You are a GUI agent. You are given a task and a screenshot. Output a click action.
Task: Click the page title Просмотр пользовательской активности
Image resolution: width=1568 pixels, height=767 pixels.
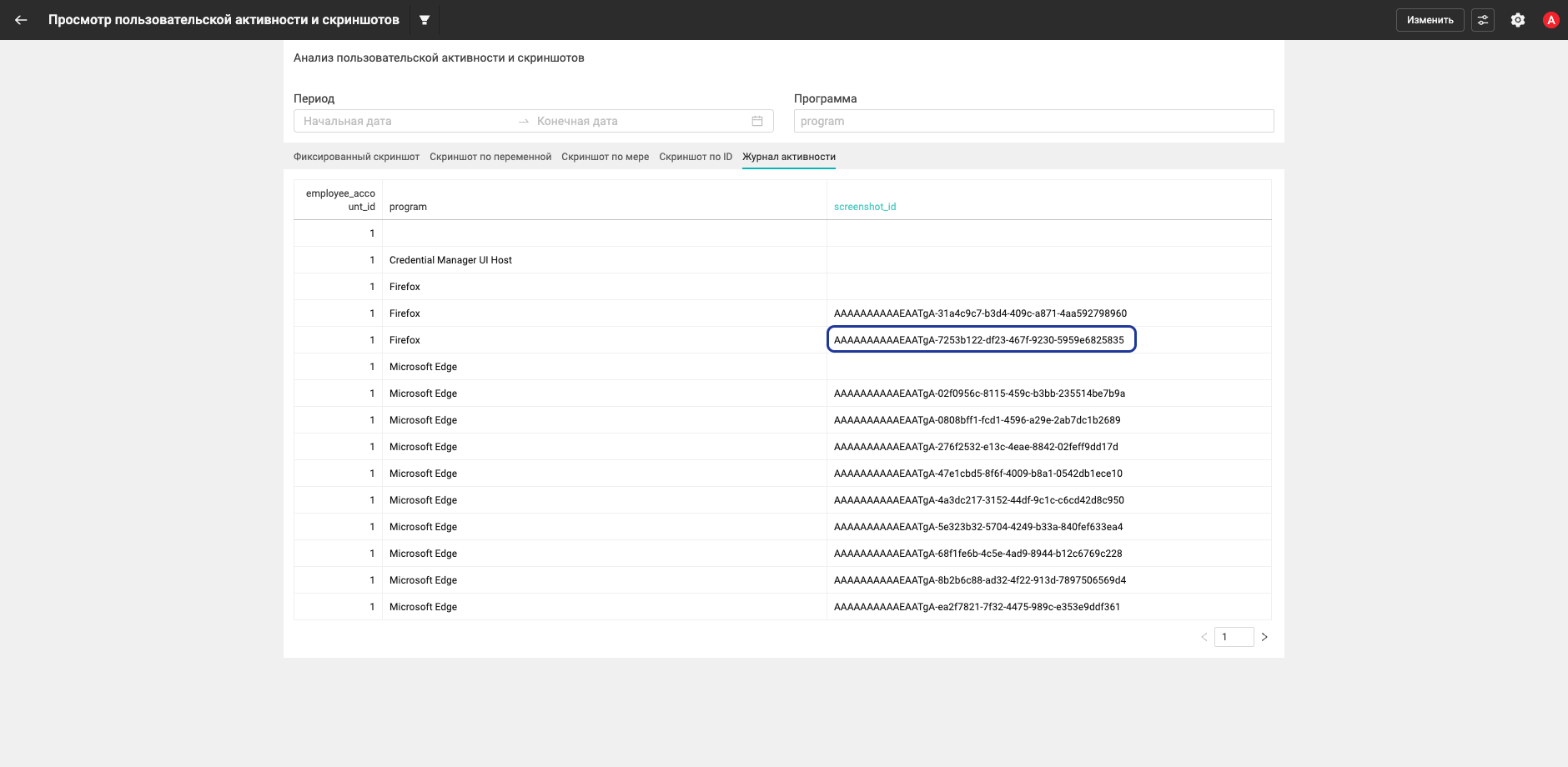coord(224,20)
